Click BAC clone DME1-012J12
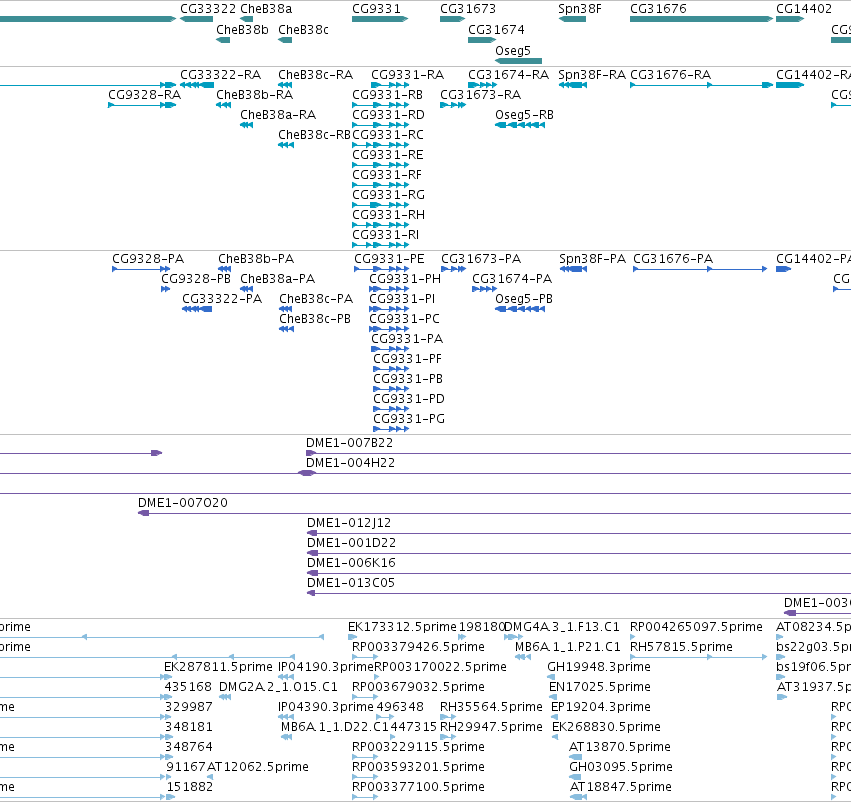This screenshot has width=851, height=802. pyautogui.click(x=579, y=533)
